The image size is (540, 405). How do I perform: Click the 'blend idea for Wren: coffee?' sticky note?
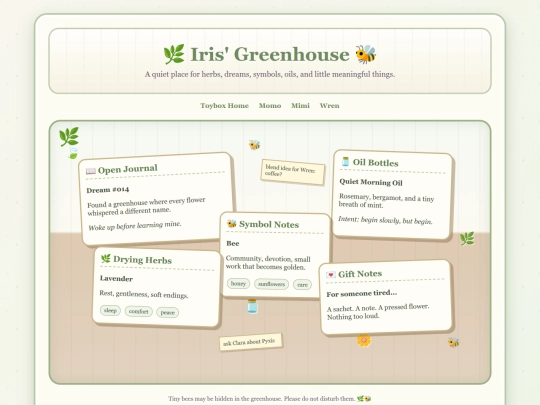[293, 172]
